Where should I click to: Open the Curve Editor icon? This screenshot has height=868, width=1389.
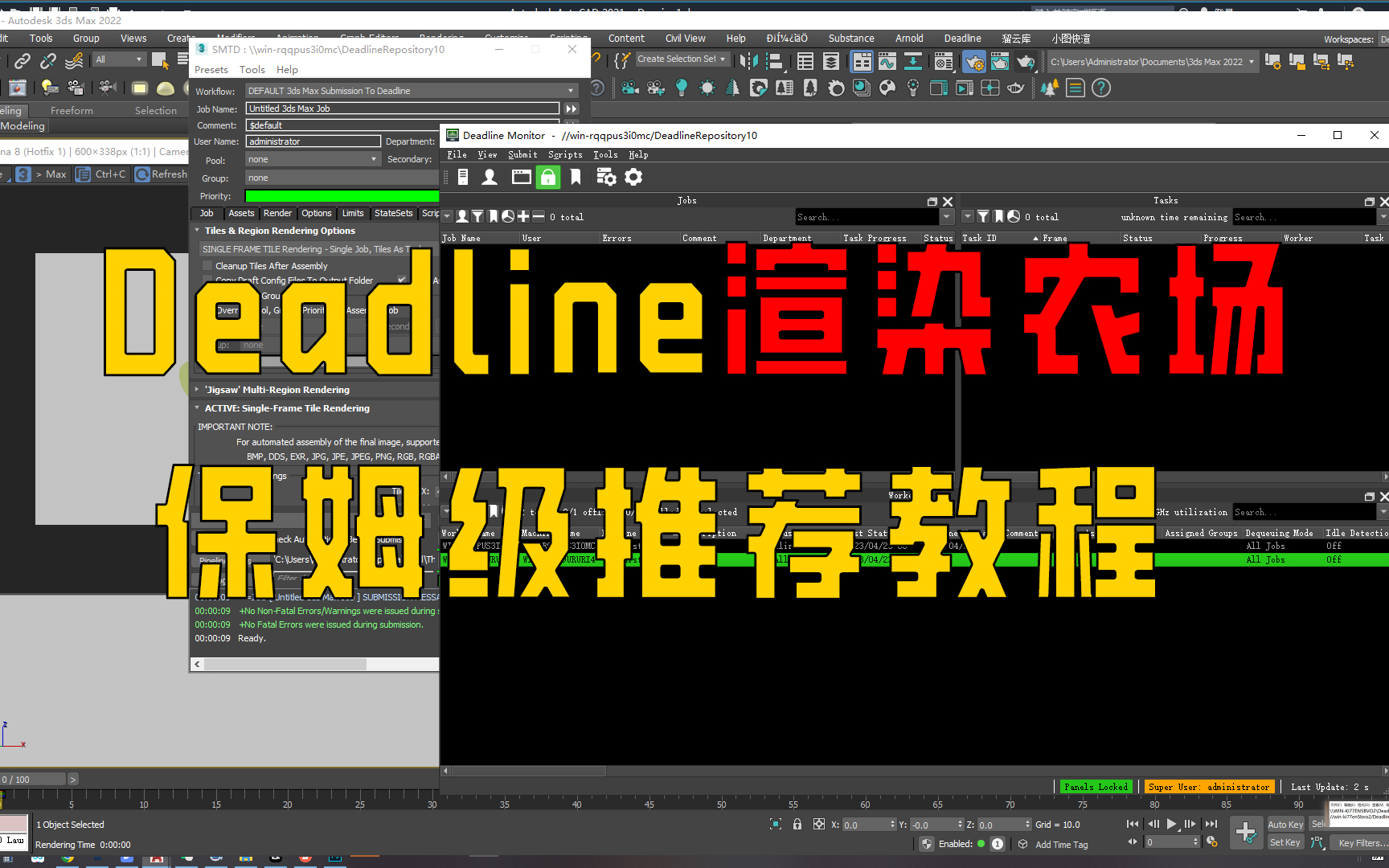[x=887, y=61]
